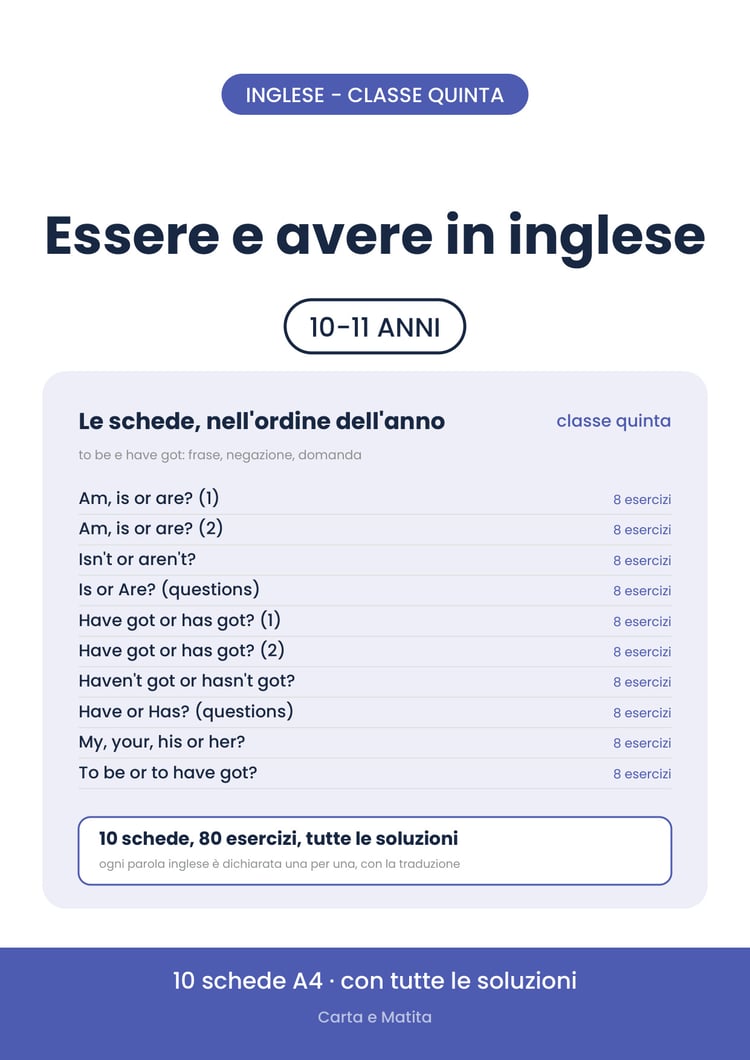This screenshot has height=1060, width=750.
Task: Open My, your, his or her? worksheet
Action: tap(375, 742)
